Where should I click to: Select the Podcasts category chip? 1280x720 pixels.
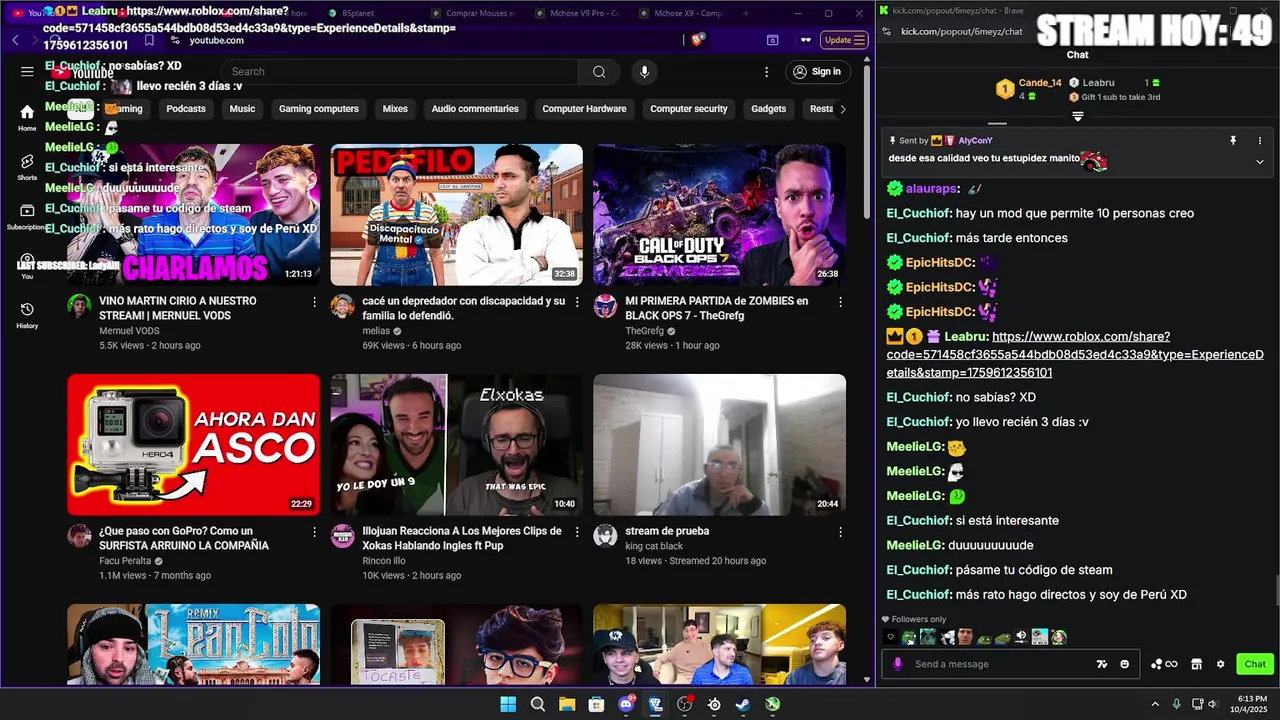[186, 109]
